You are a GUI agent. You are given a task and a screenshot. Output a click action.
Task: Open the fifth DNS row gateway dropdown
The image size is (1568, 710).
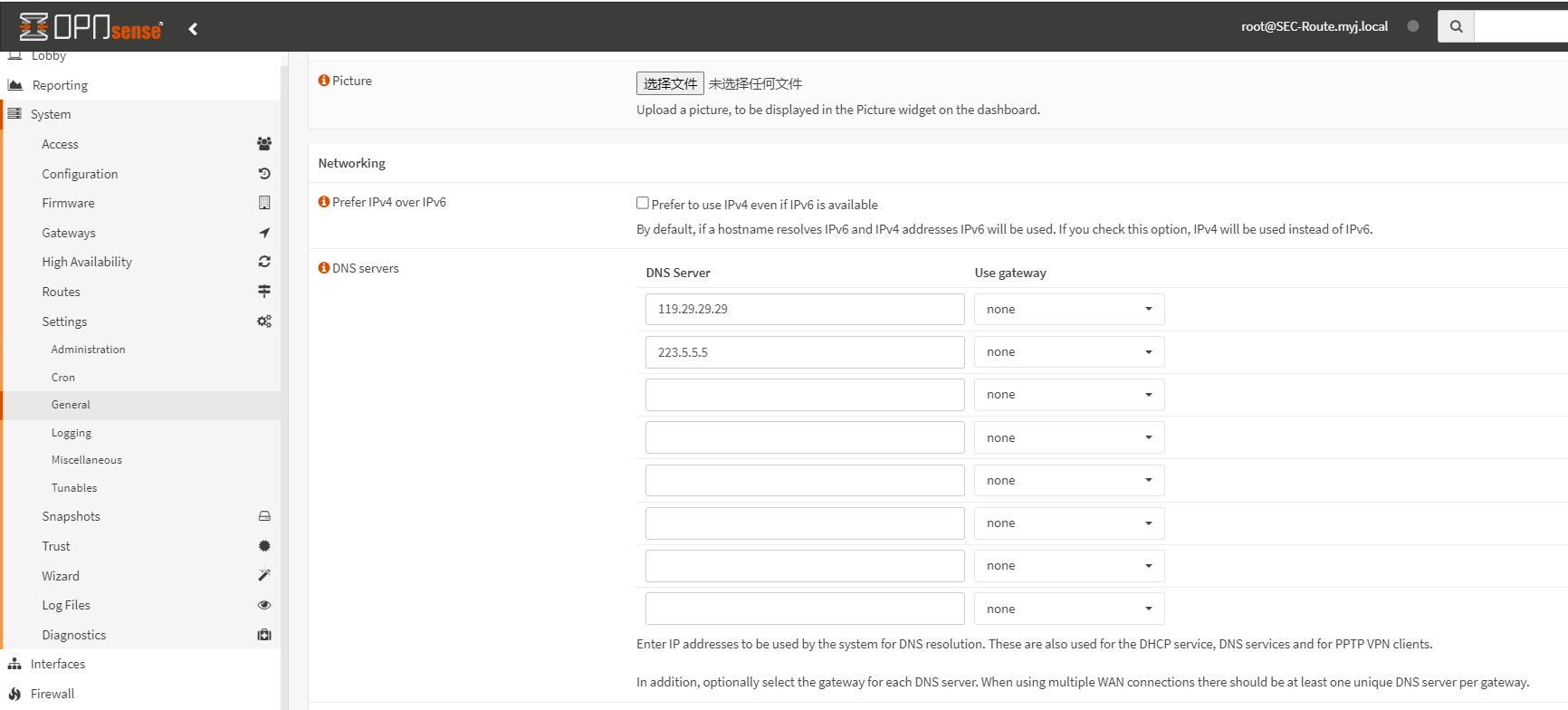click(1069, 480)
